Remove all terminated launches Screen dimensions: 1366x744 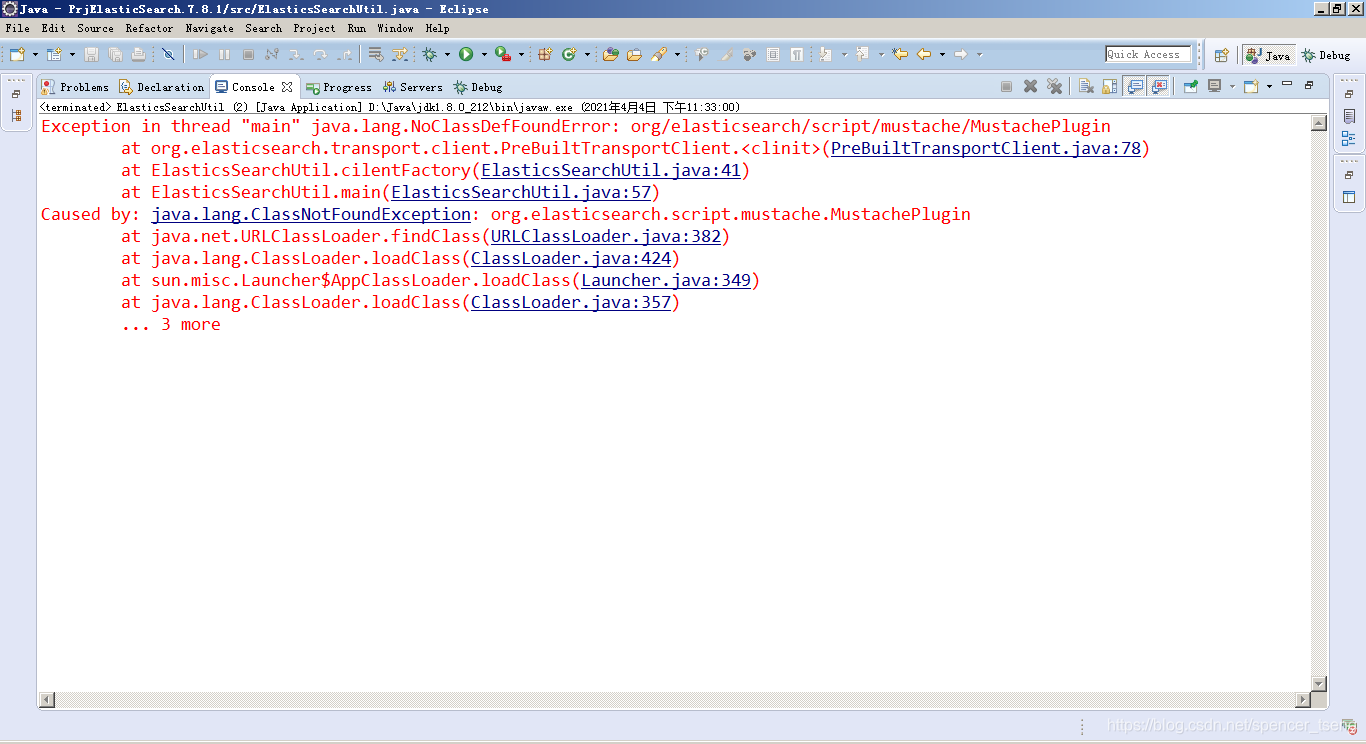(1055, 87)
